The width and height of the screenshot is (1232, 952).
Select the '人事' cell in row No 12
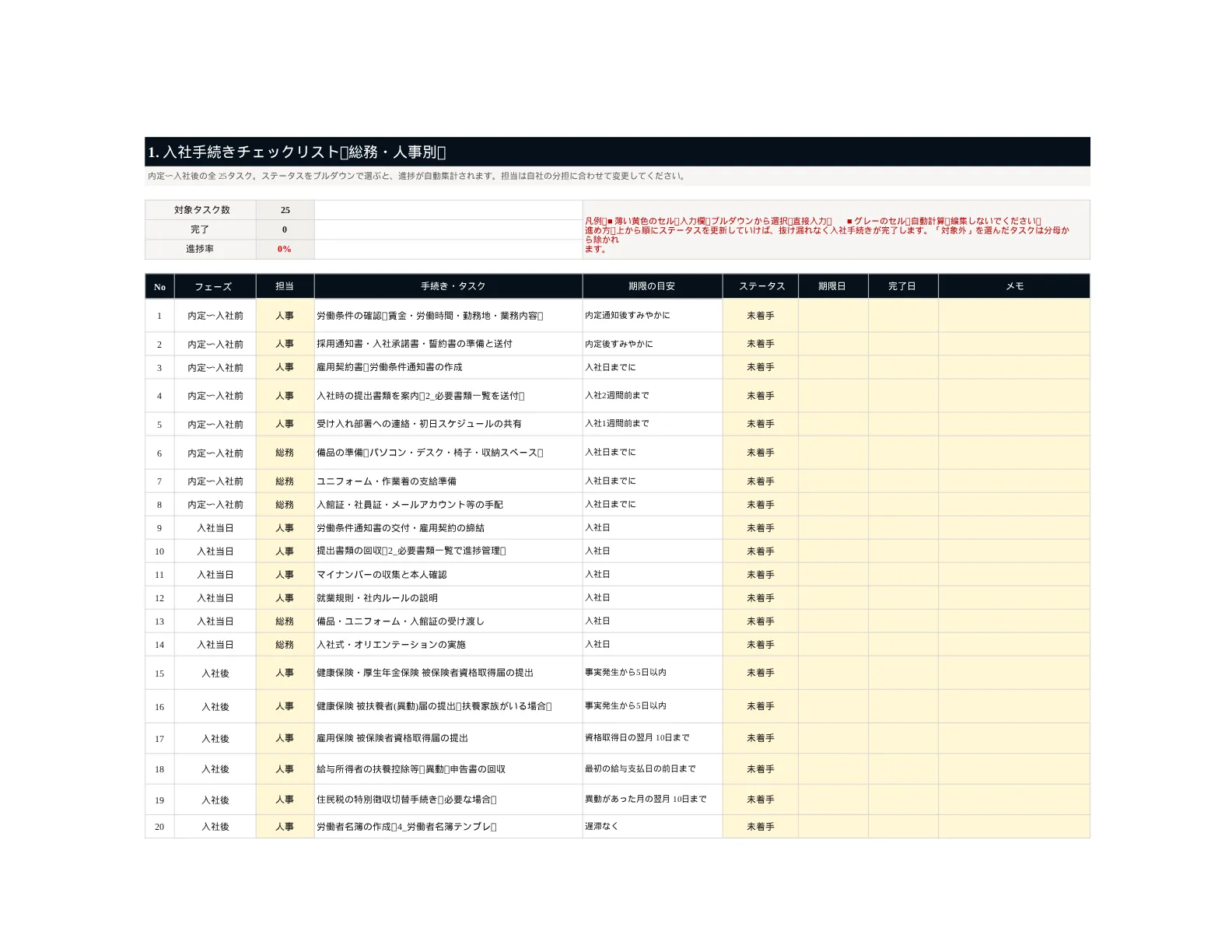[x=285, y=598]
